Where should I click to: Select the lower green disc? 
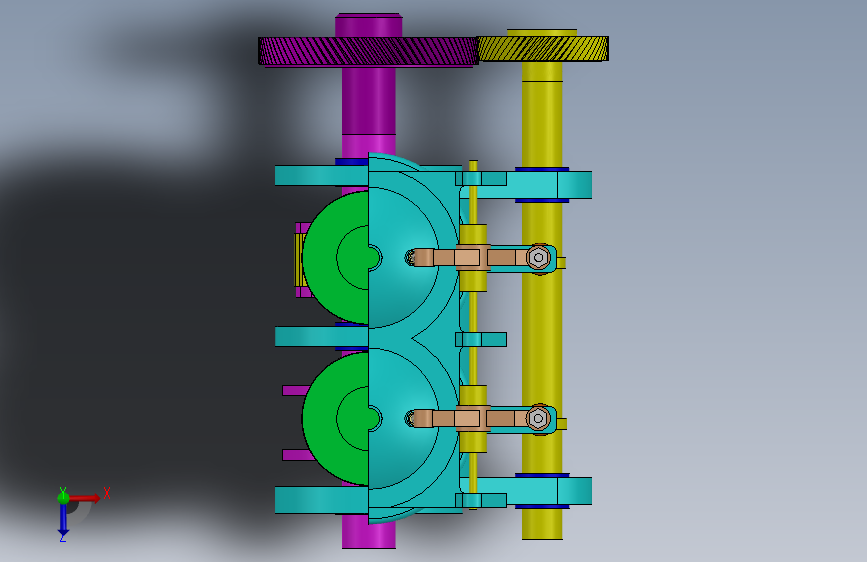(336, 418)
